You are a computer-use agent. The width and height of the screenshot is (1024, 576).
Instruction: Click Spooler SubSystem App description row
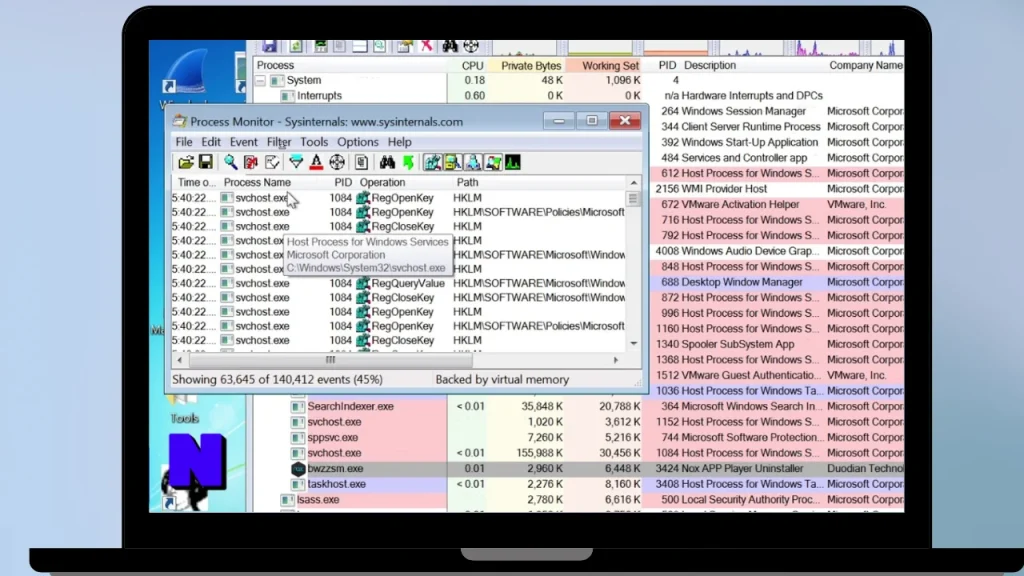[x=738, y=344]
